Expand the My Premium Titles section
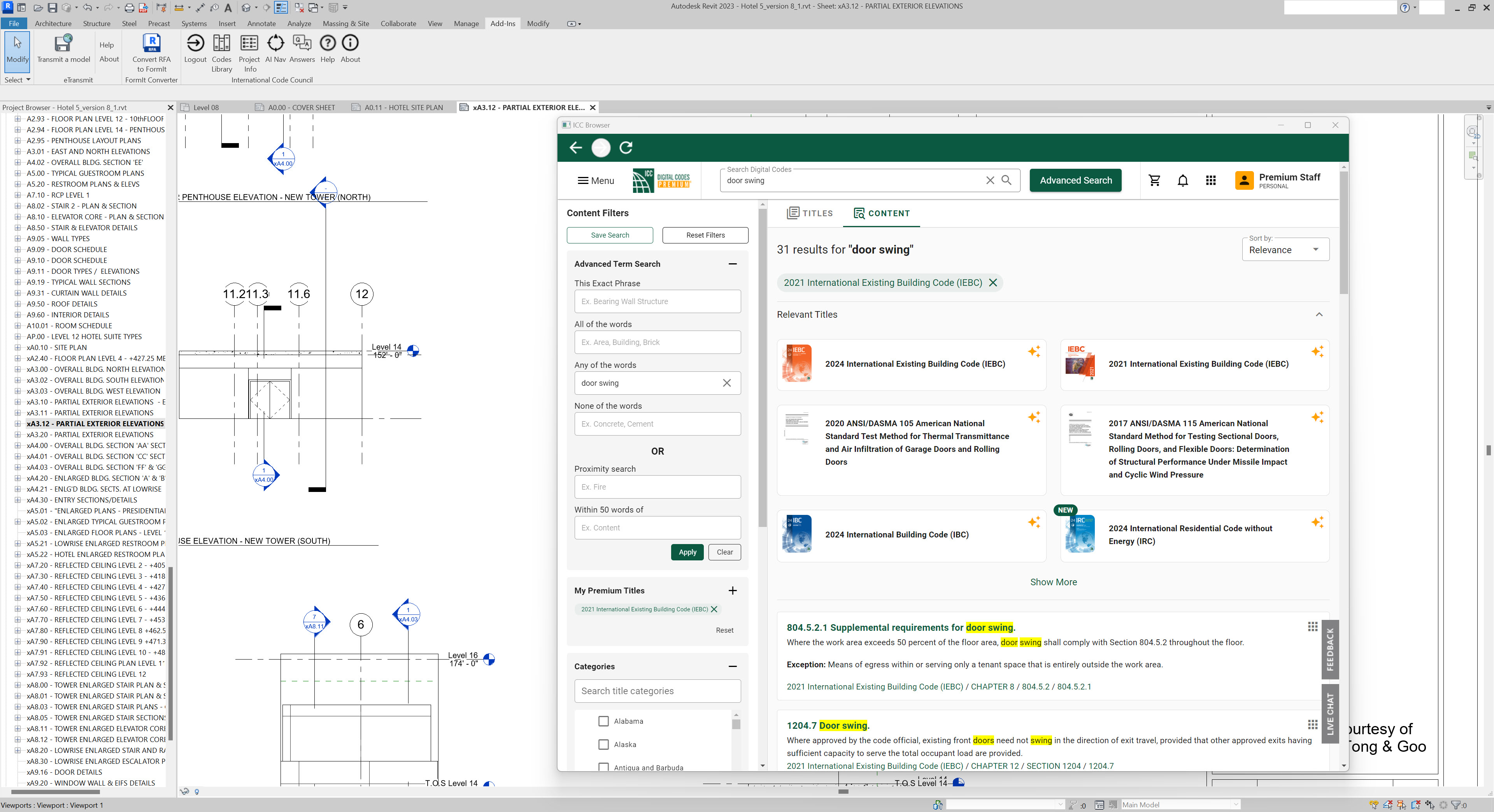The width and height of the screenshot is (1494, 812). [x=733, y=591]
